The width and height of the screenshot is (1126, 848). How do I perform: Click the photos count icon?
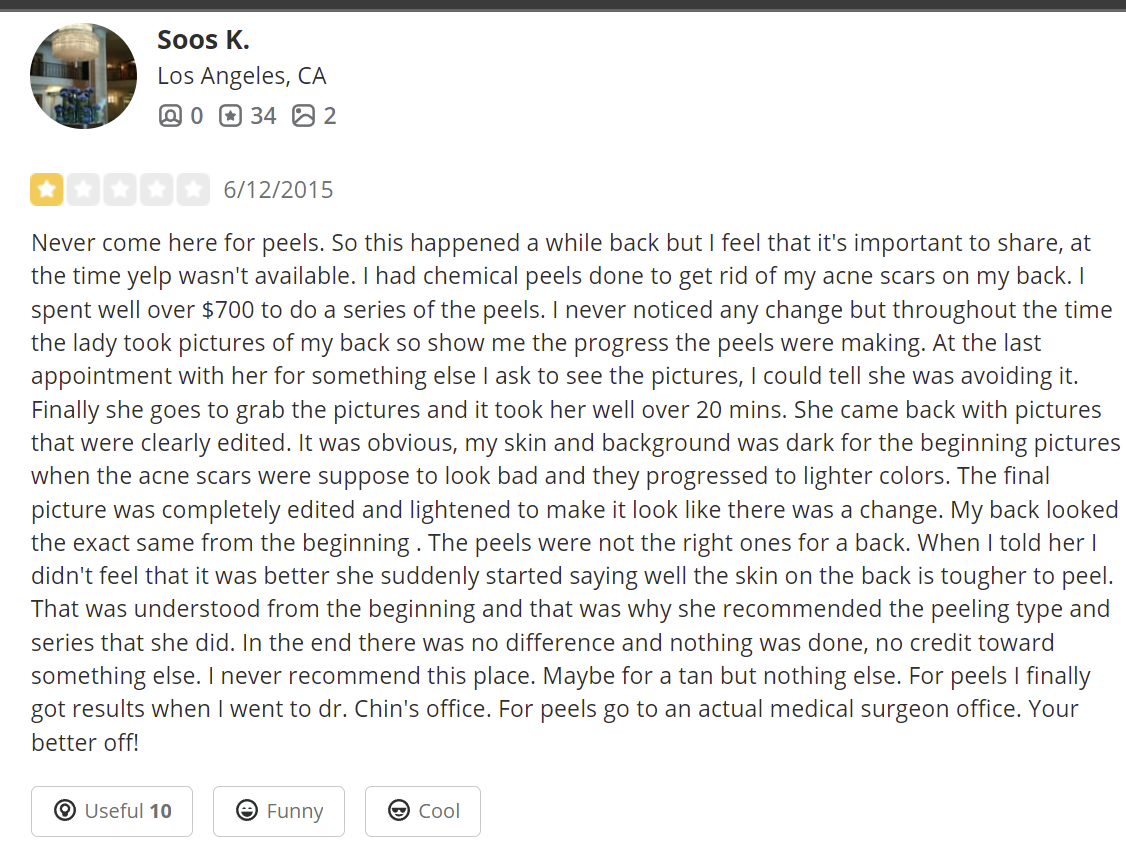coord(303,116)
